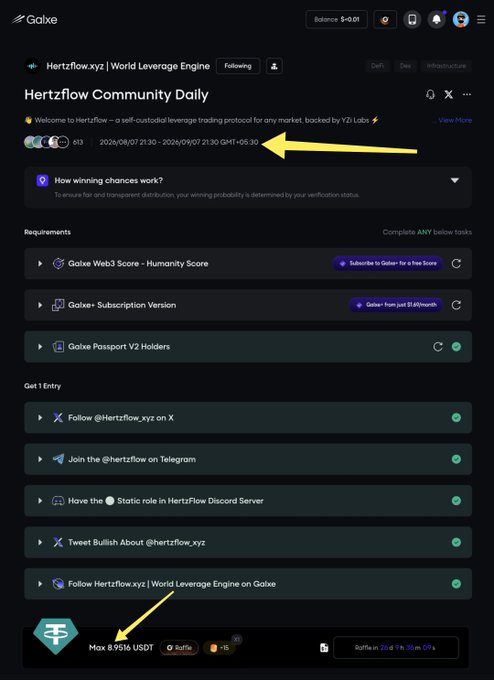Select the Dex tag
Viewport: 494px width, 680px height.
pyautogui.click(x=406, y=66)
